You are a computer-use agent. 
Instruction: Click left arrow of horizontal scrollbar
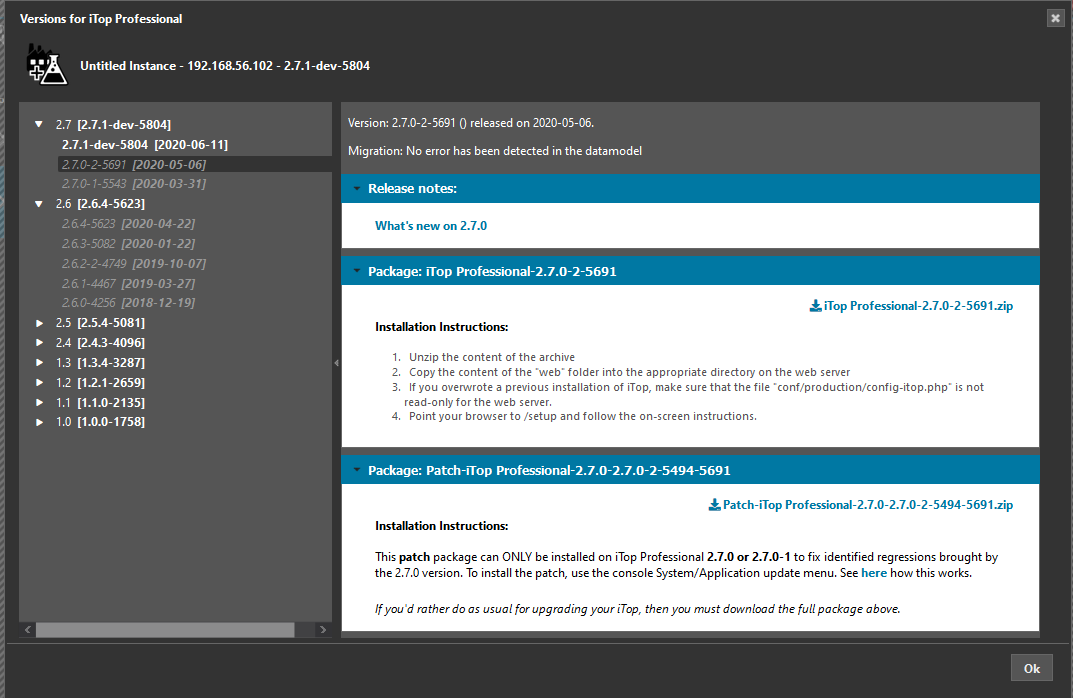28,630
